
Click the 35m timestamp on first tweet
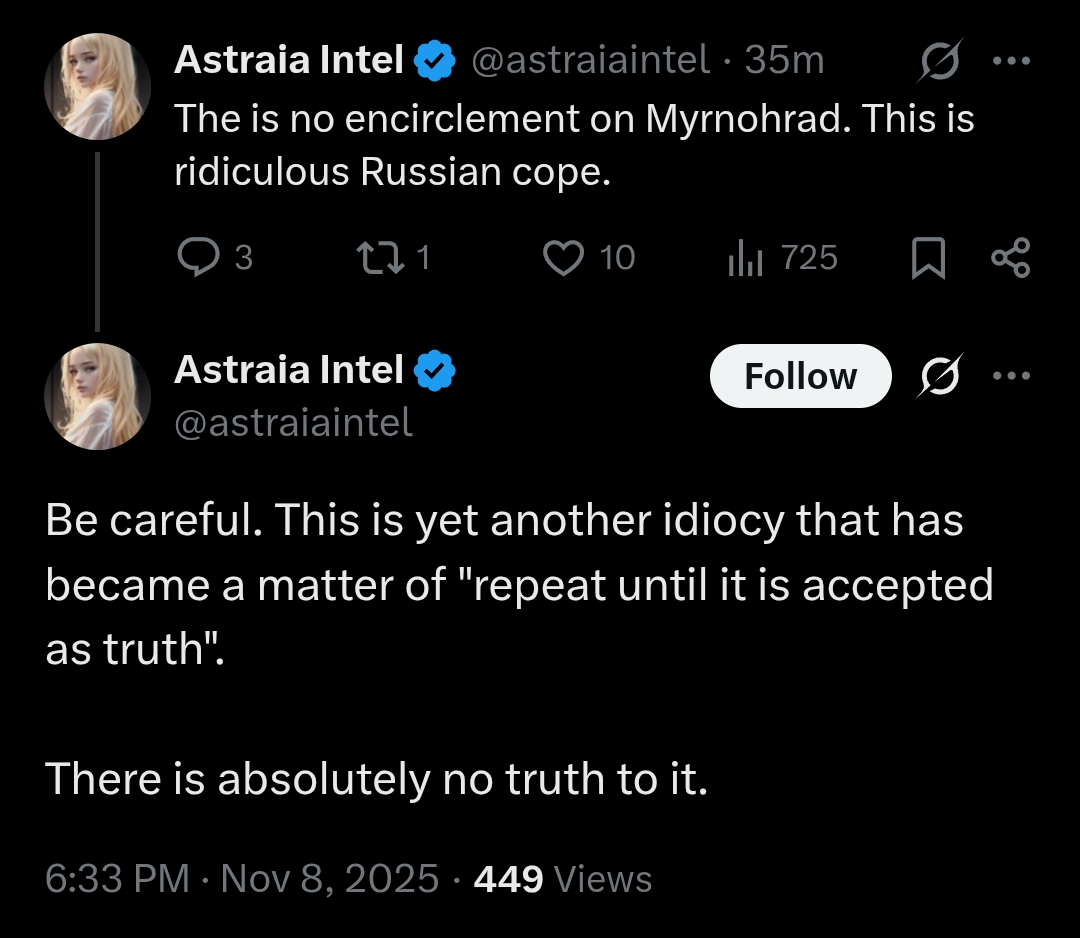coord(785,60)
